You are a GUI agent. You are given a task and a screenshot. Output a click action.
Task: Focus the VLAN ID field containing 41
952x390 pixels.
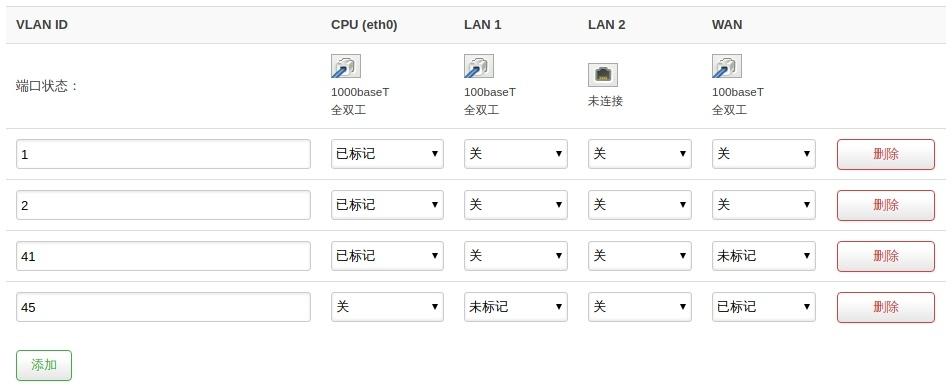coord(163,256)
